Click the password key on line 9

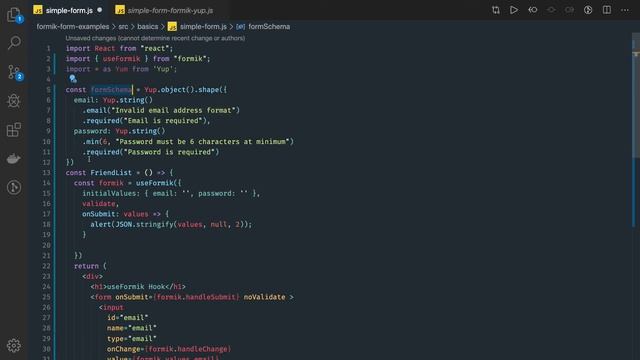pos(92,131)
